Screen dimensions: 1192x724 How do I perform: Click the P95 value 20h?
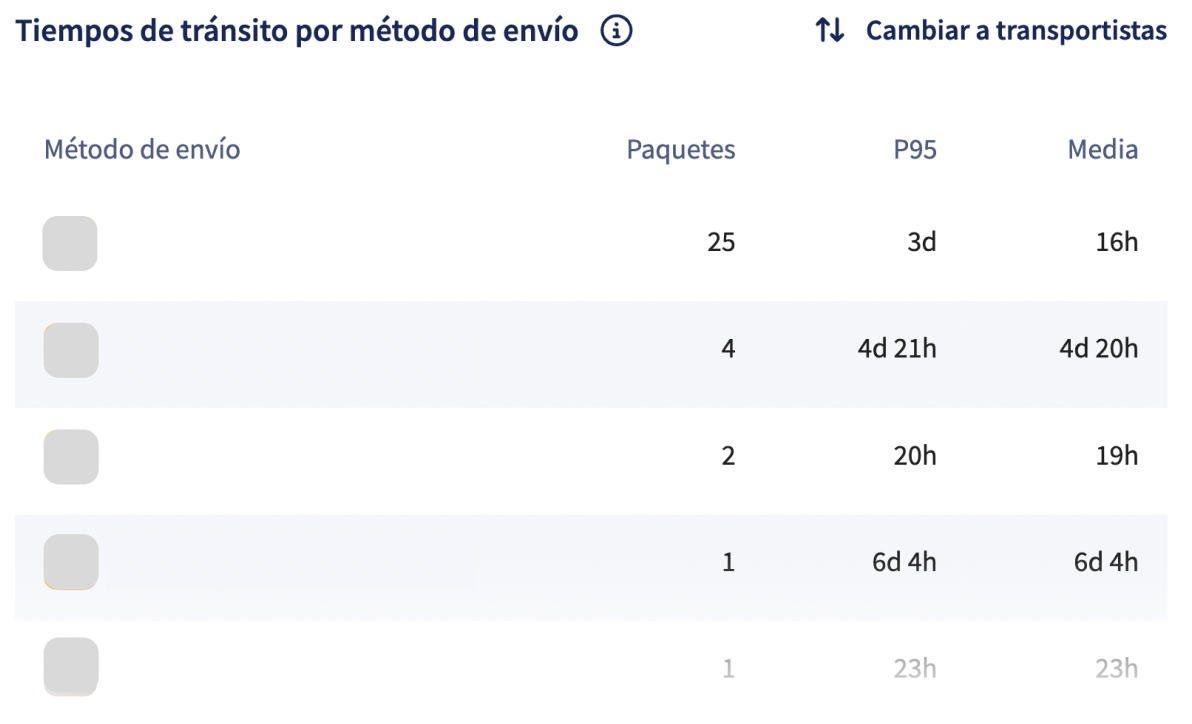point(915,456)
